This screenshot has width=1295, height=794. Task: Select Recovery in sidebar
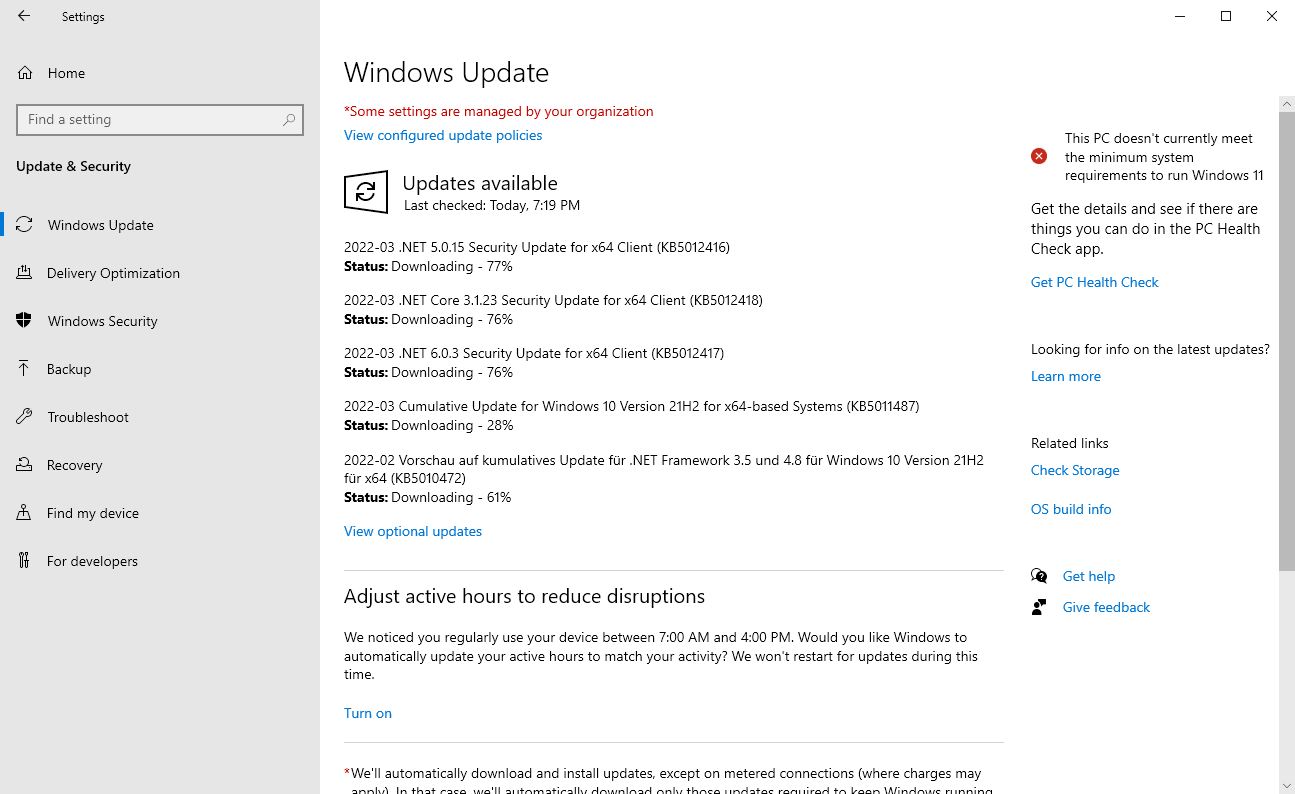[160, 465]
